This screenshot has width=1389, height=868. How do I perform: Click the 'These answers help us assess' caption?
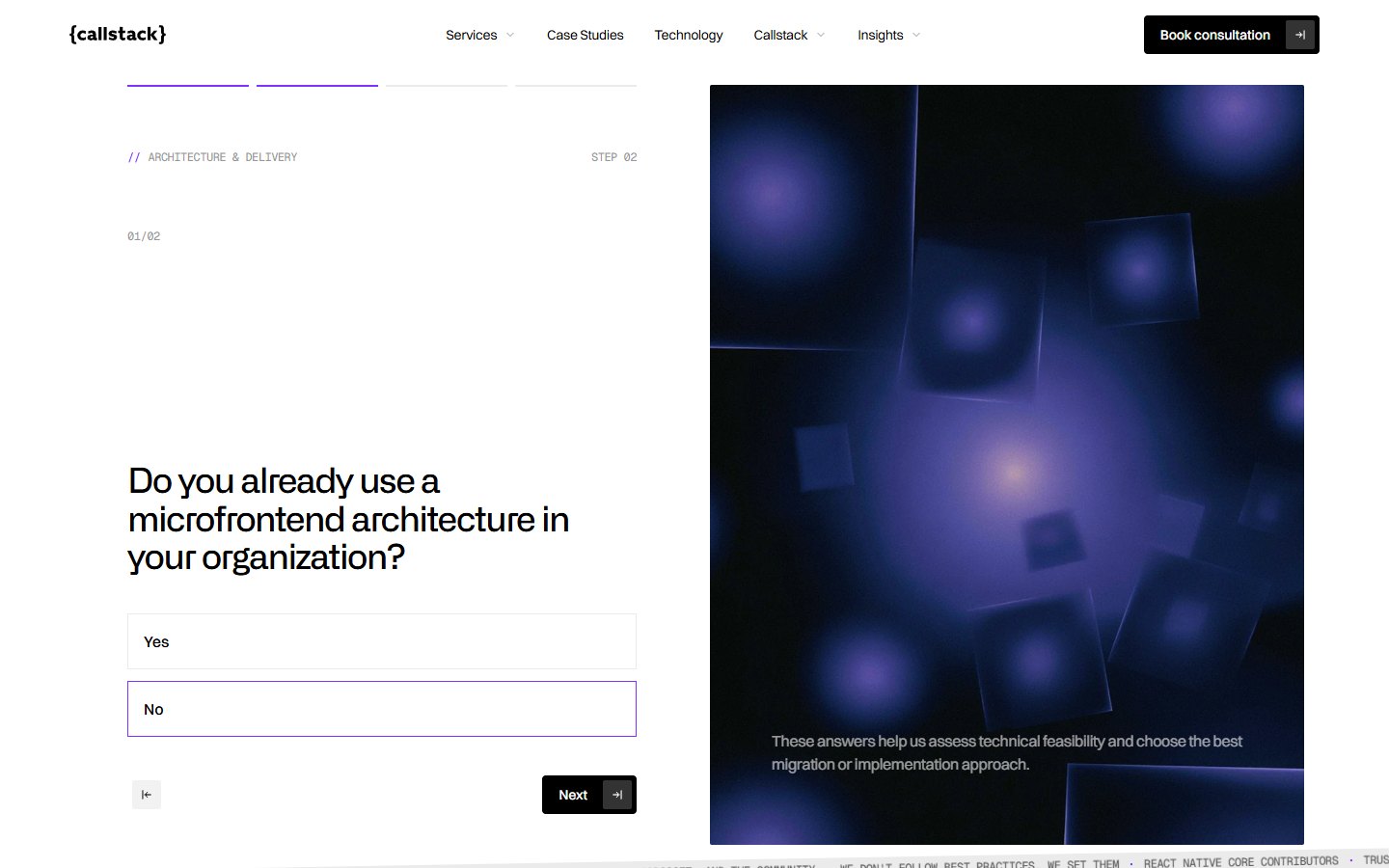pyautogui.click(x=1007, y=752)
